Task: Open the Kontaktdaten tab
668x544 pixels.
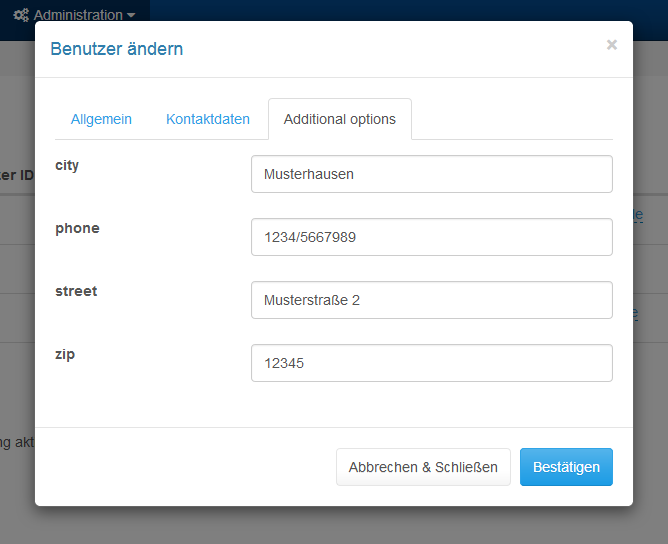Action: [208, 119]
